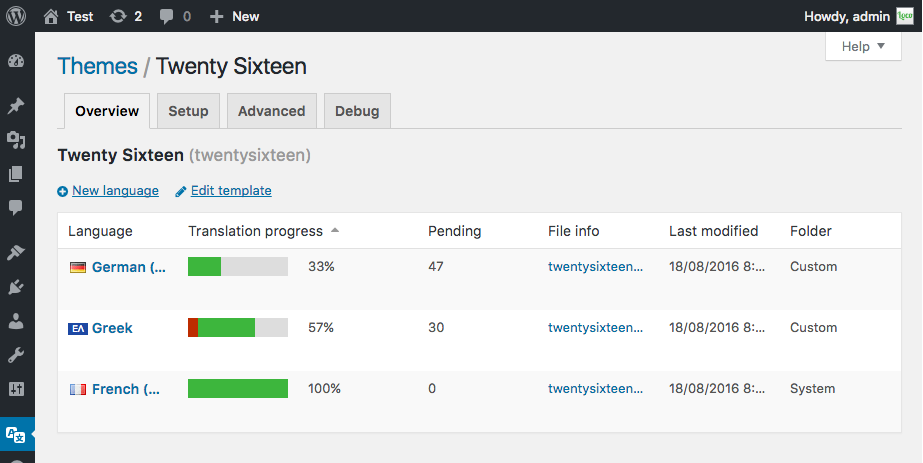Screen dimensions: 923x463
Task: Switch to the Setup tab
Action: click(188, 111)
